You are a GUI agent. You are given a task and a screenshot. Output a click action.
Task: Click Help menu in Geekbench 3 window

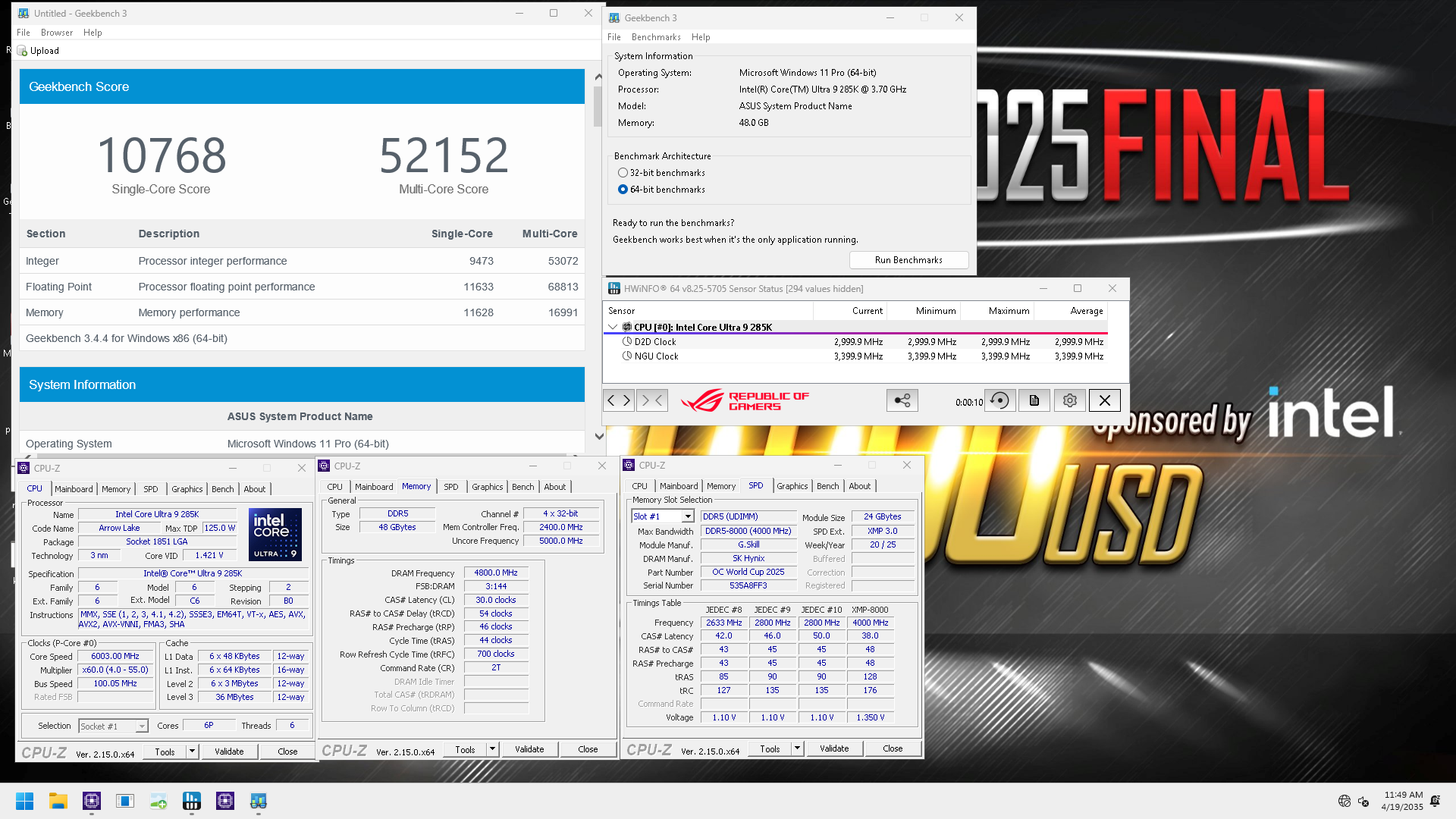(701, 37)
